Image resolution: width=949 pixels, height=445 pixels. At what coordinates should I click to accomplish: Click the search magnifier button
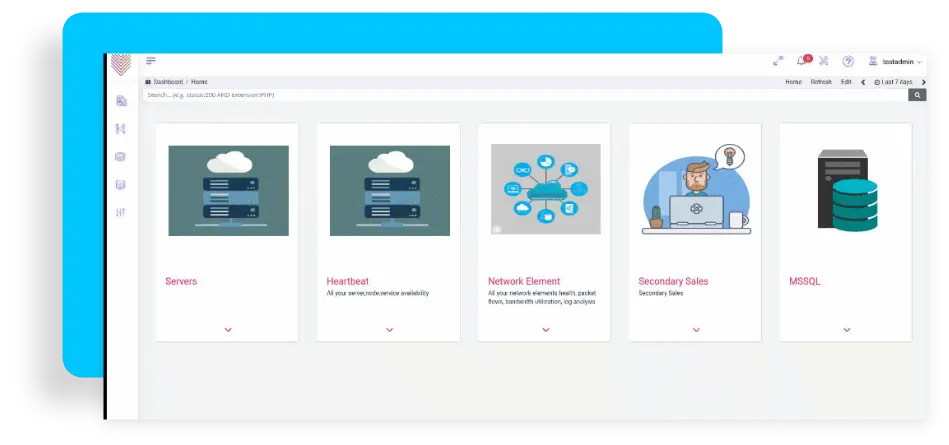tap(917, 95)
